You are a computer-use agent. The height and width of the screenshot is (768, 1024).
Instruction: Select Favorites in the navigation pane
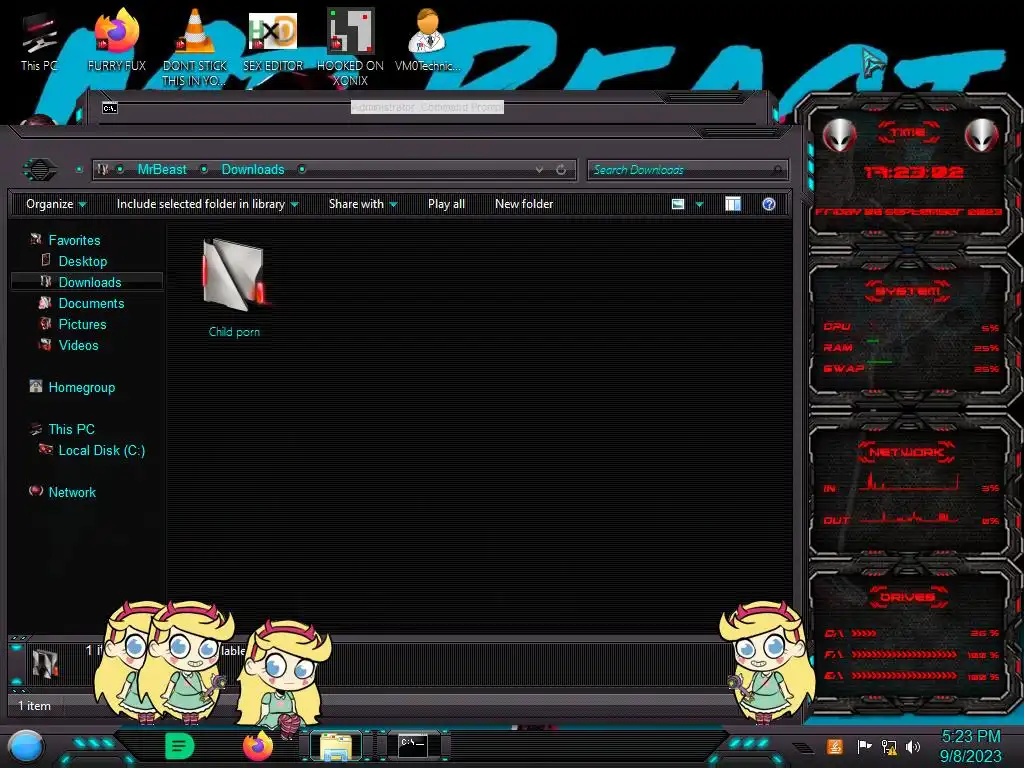(74, 240)
